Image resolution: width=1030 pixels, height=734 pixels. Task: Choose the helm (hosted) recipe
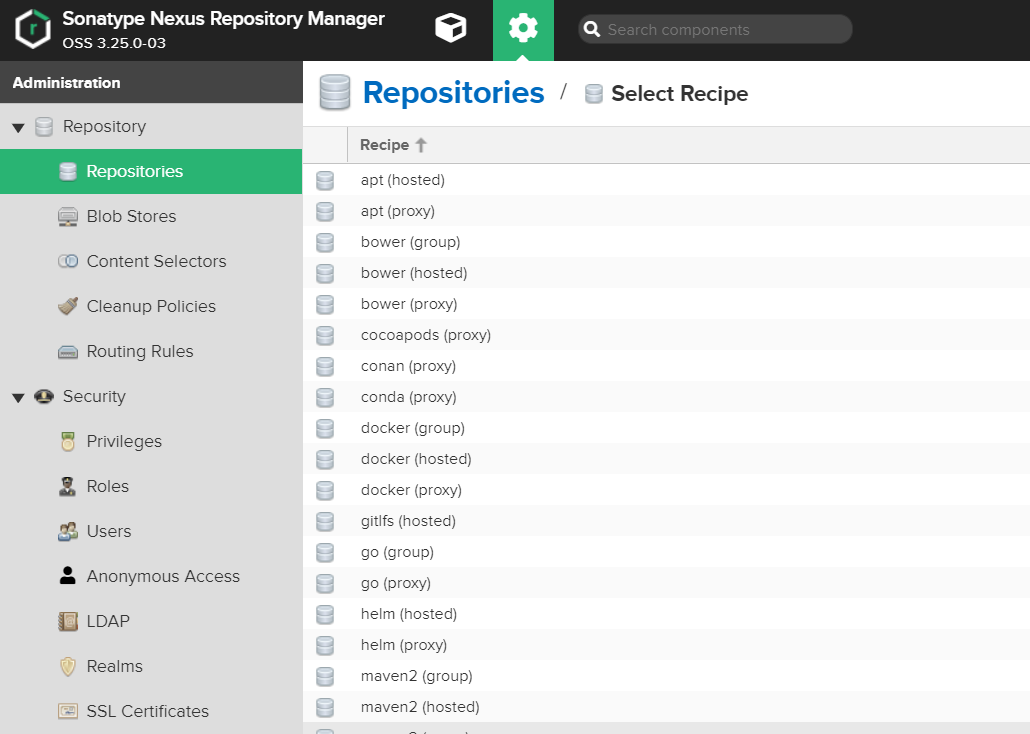click(x=666, y=614)
